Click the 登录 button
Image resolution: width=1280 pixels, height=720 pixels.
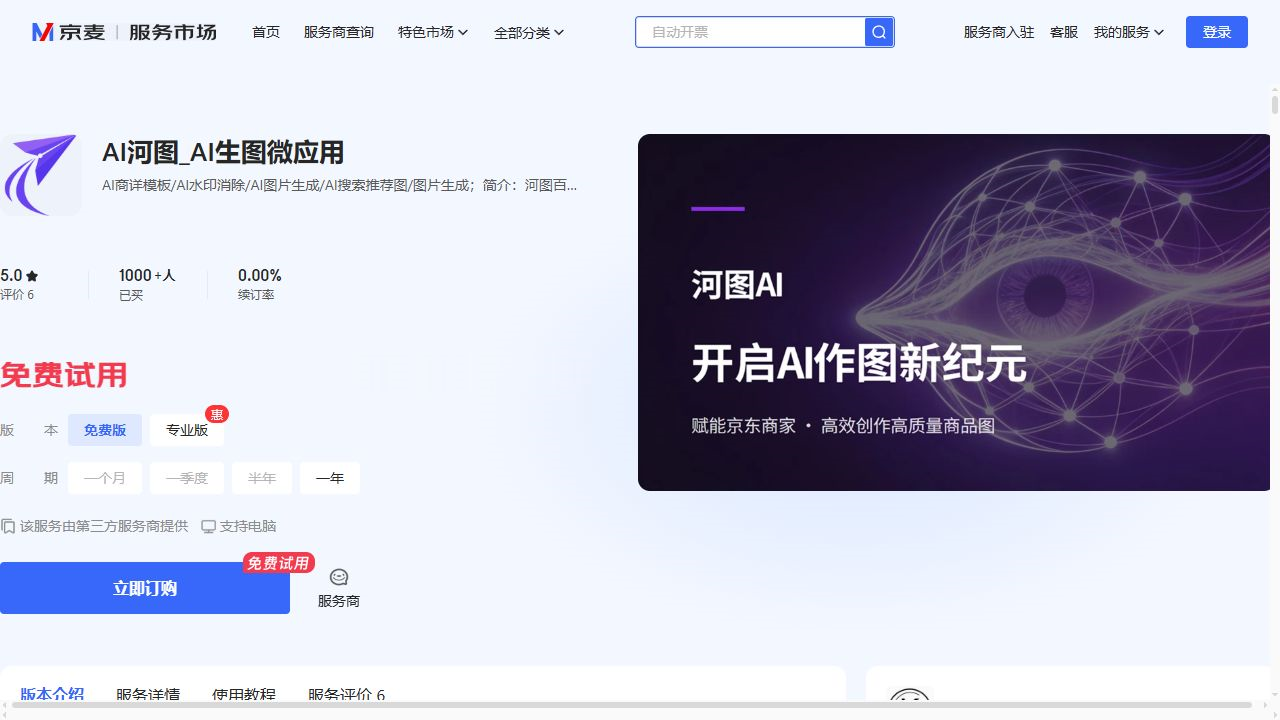(1217, 32)
